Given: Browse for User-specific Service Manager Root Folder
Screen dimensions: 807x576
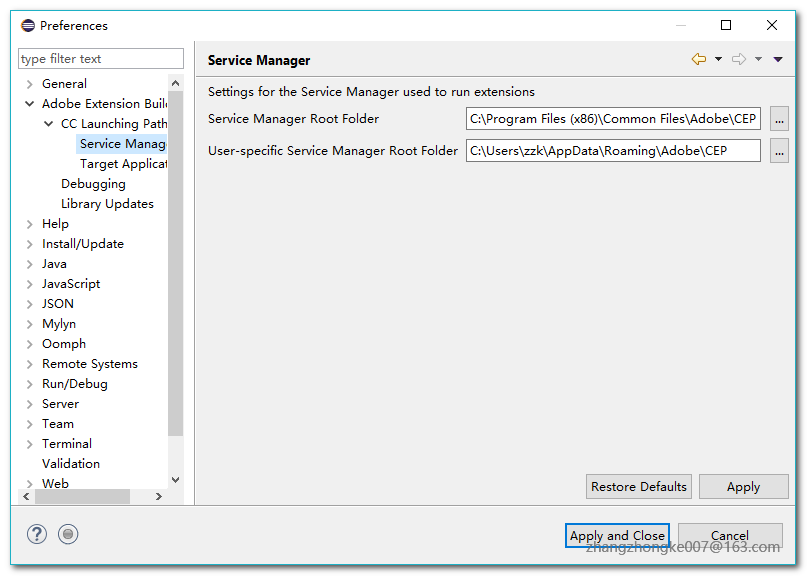Looking at the screenshot, I should [x=779, y=151].
